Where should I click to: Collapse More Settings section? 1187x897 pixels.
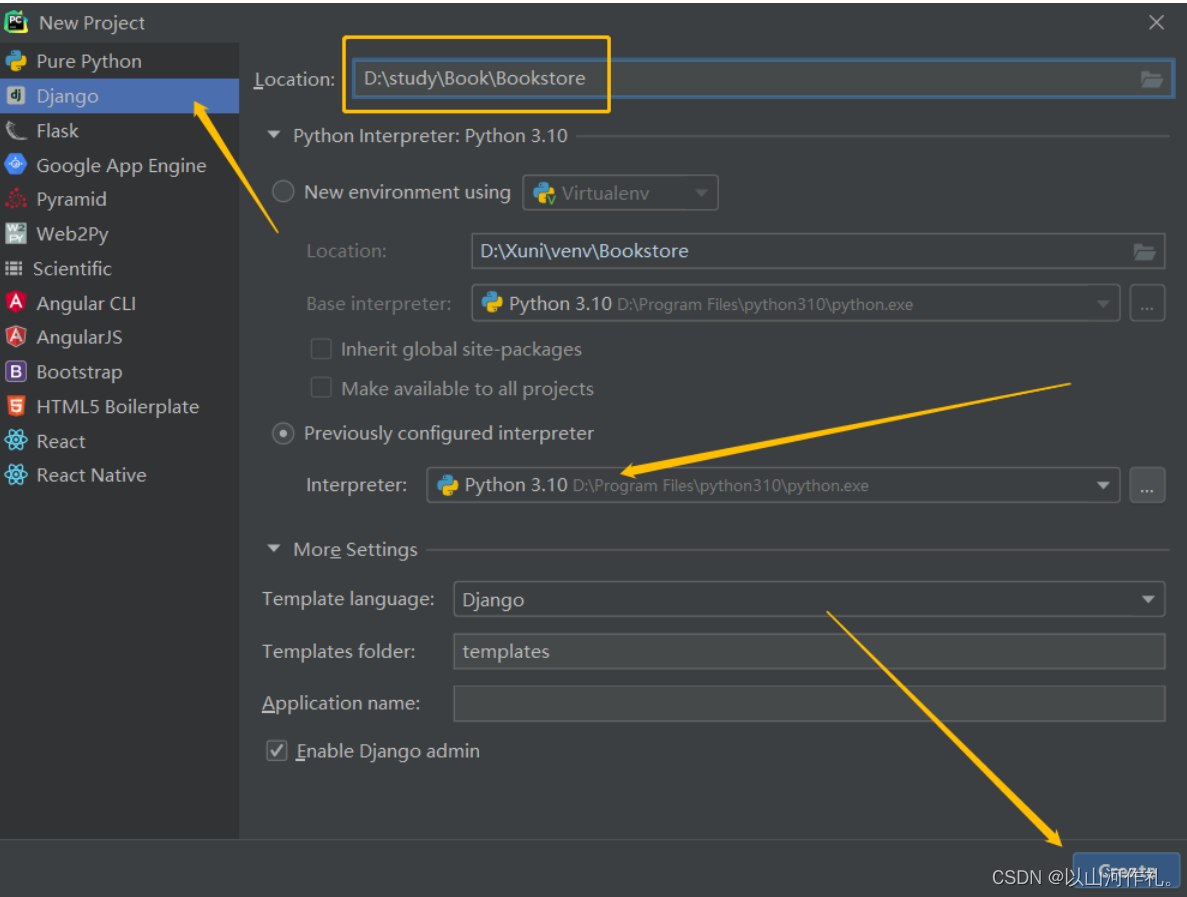click(274, 549)
